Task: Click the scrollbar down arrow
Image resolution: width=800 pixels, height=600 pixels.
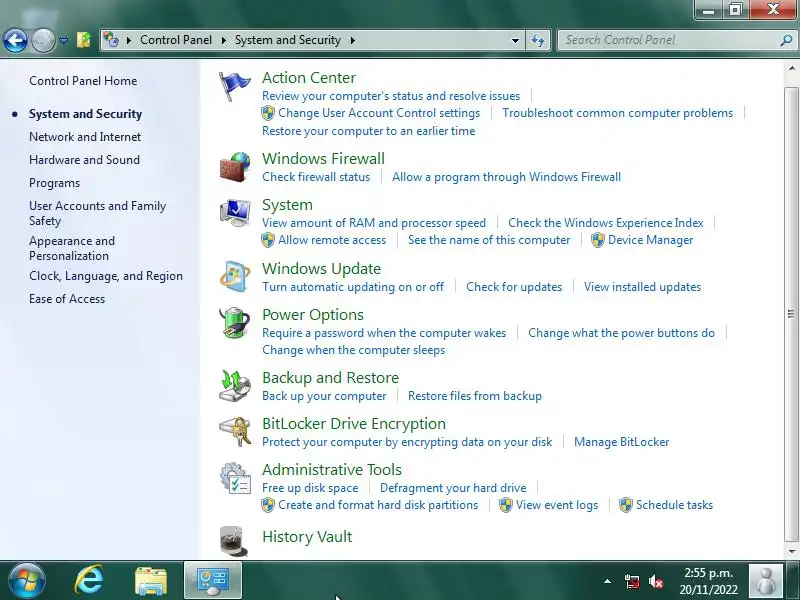Action: pos(791,552)
